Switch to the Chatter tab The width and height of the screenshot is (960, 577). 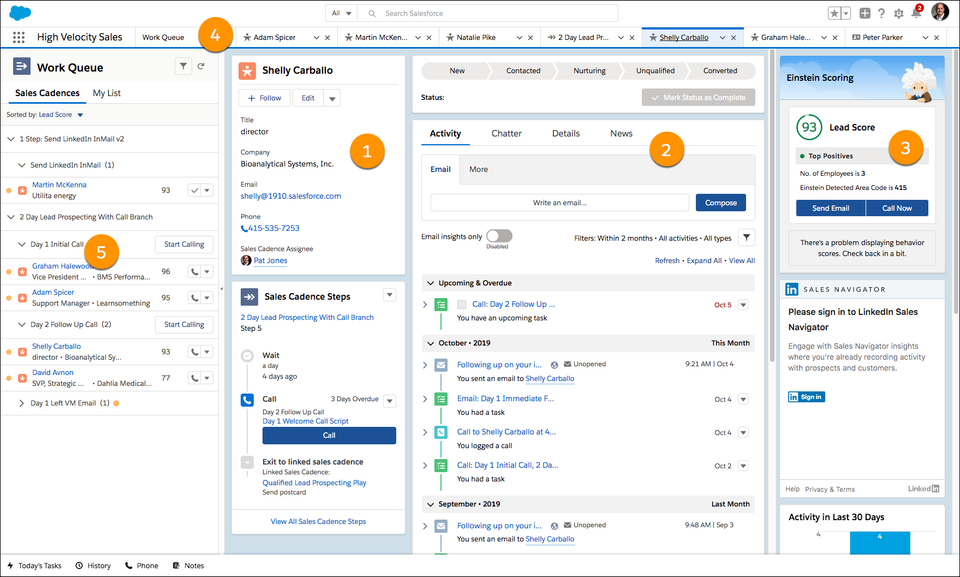coord(506,133)
